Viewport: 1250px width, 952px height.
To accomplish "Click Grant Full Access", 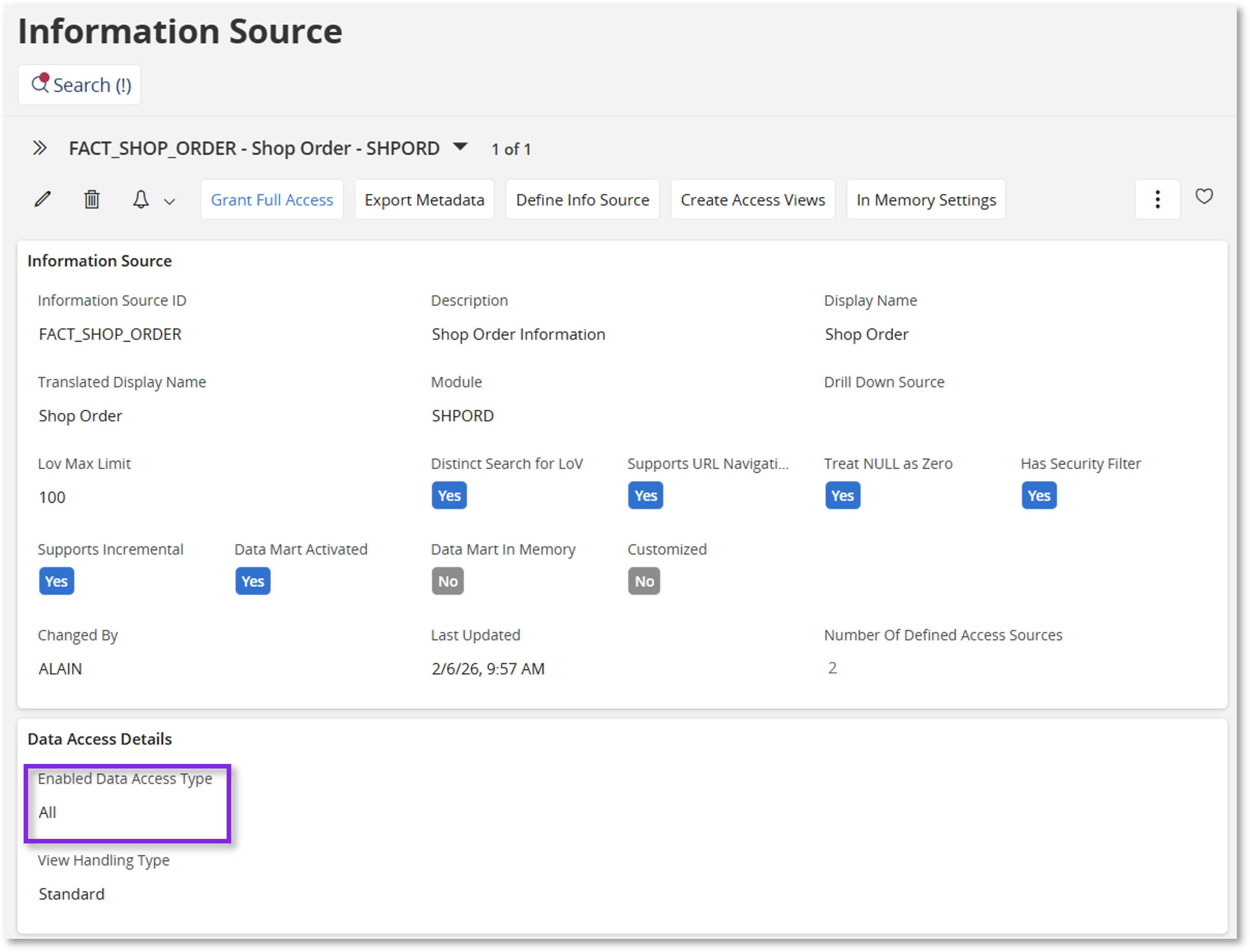I will coord(272,200).
